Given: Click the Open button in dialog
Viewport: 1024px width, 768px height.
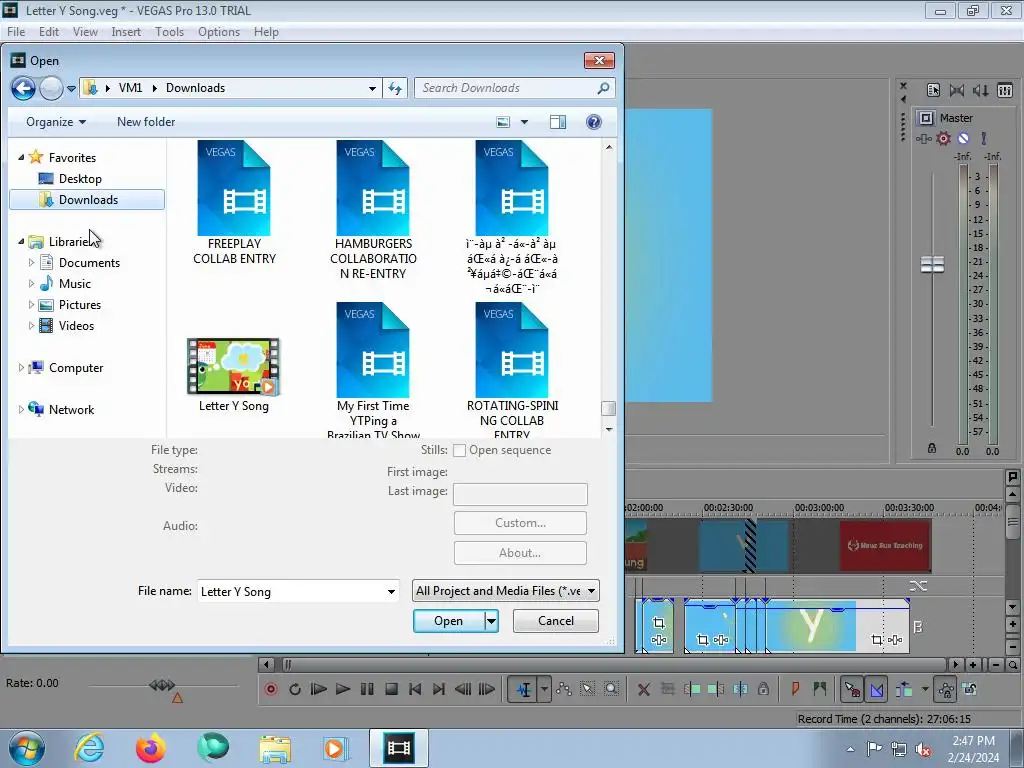Looking at the screenshot, I should point(449,621).
